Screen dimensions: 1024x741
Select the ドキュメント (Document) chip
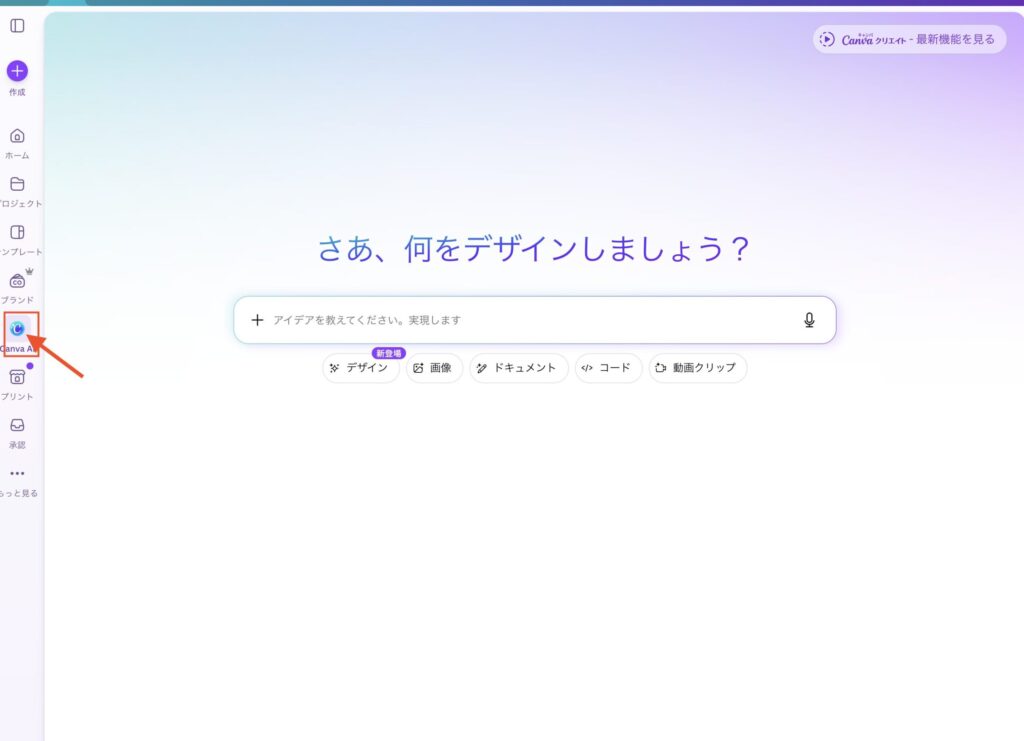[x=518, y=368]
